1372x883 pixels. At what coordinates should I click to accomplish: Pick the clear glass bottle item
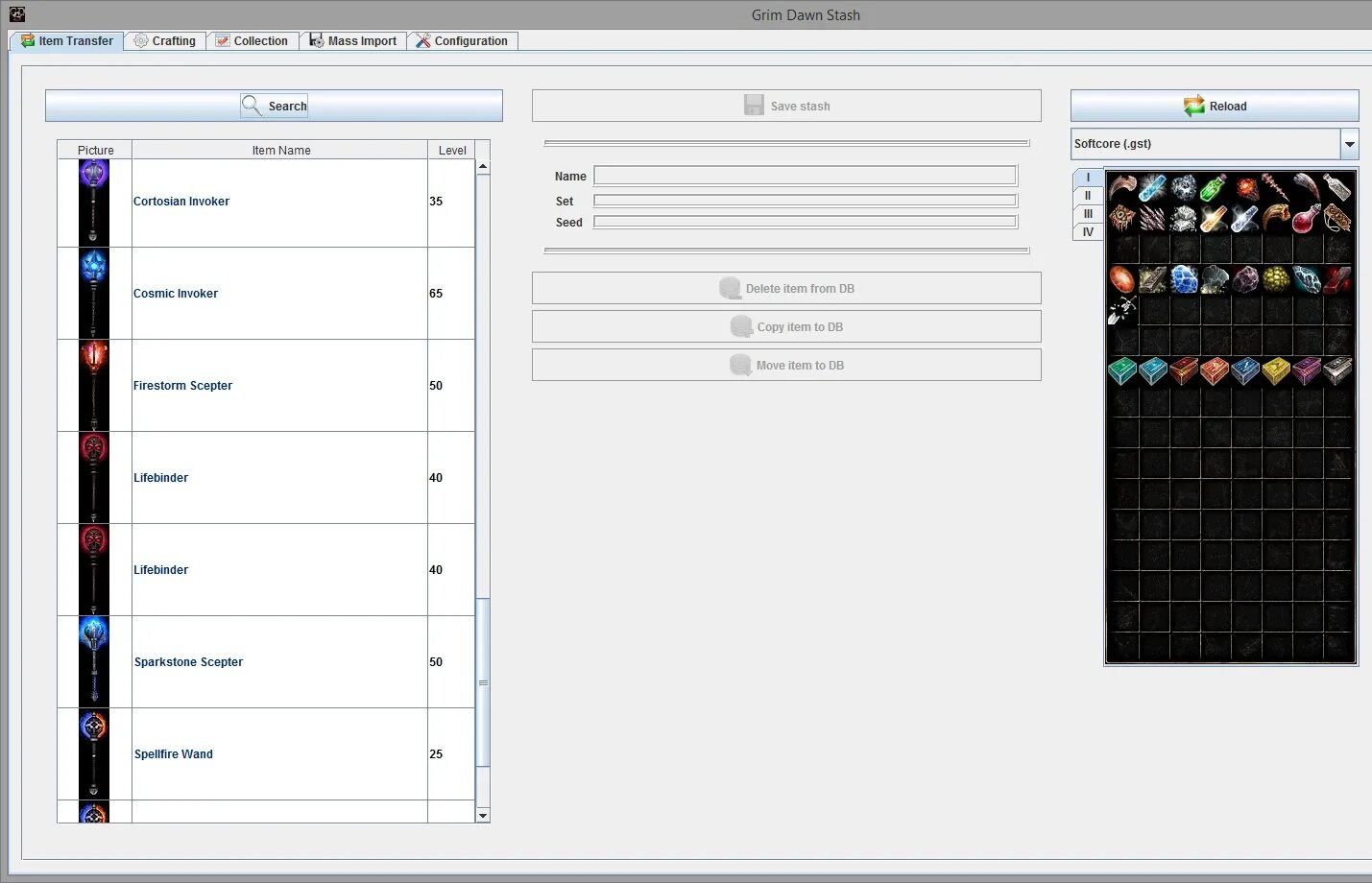click(1337, 187)
